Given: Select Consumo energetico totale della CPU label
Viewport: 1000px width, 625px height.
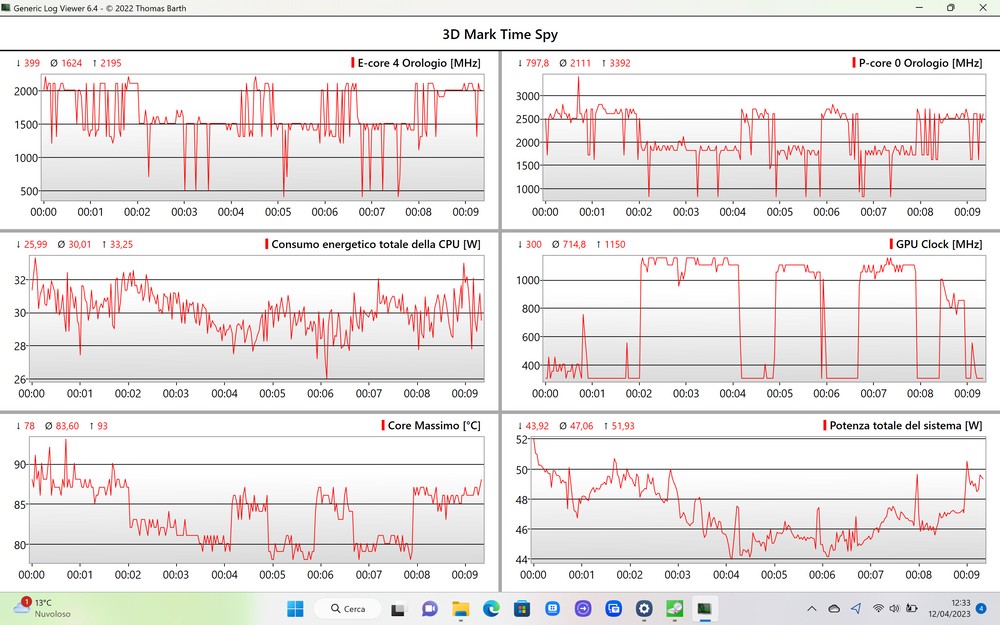Looking at the screenshot, I should (376, 244).
